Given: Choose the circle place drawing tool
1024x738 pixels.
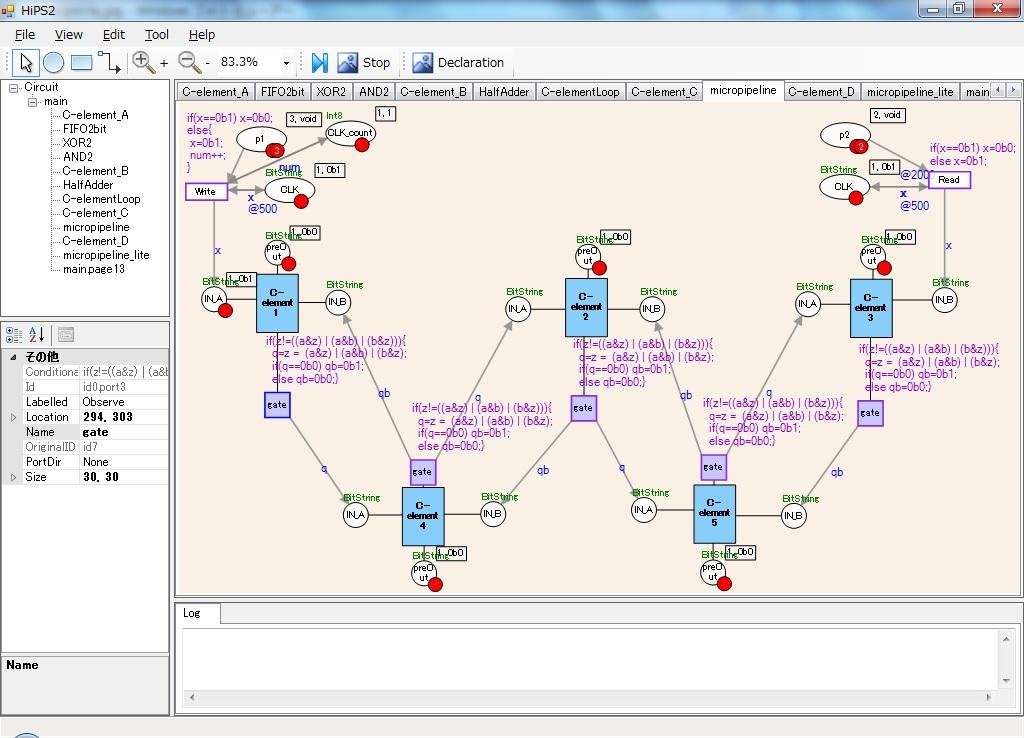Looking at the screenshot, I should [54, 63].
